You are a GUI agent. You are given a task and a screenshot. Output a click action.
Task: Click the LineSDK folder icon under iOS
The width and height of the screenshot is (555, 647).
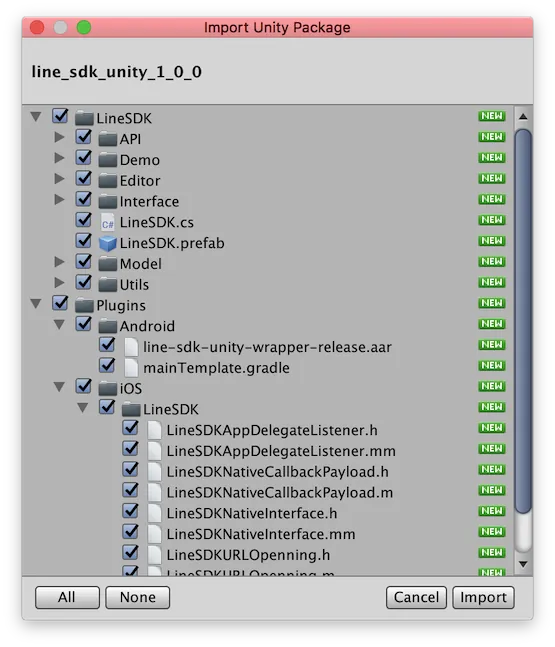click(x=131, y=409)
